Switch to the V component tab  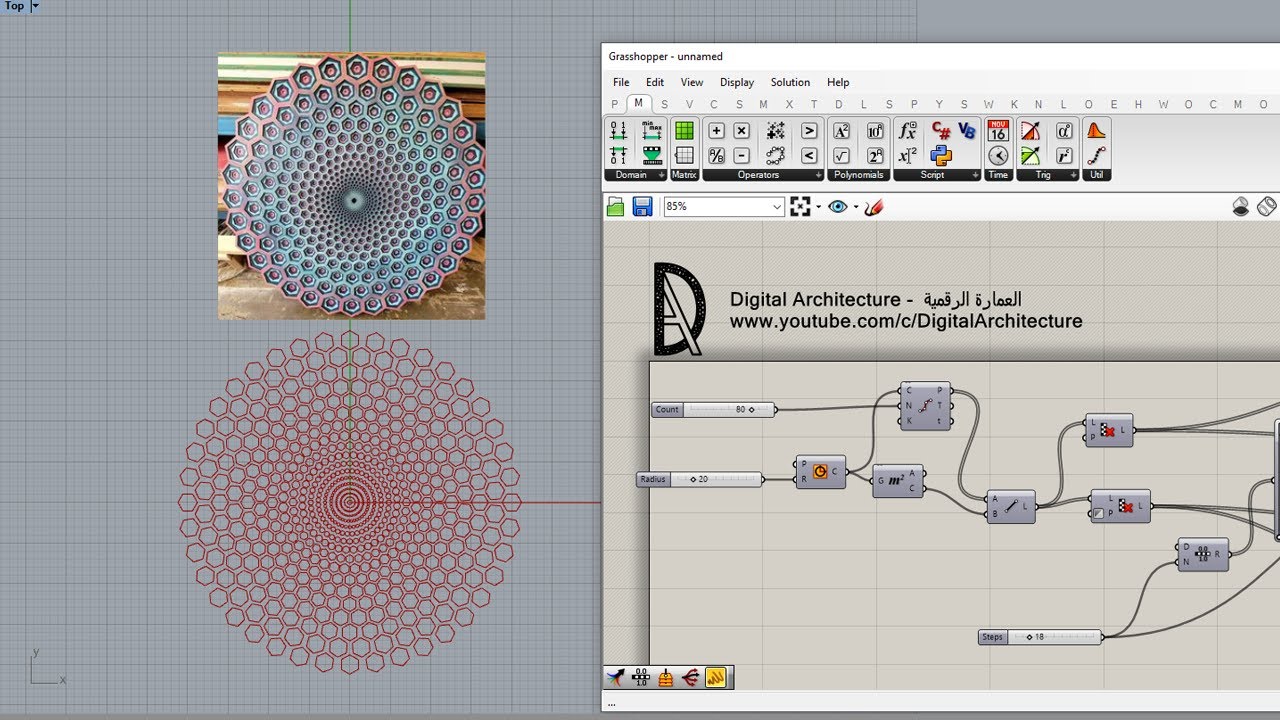pos(689,104)
